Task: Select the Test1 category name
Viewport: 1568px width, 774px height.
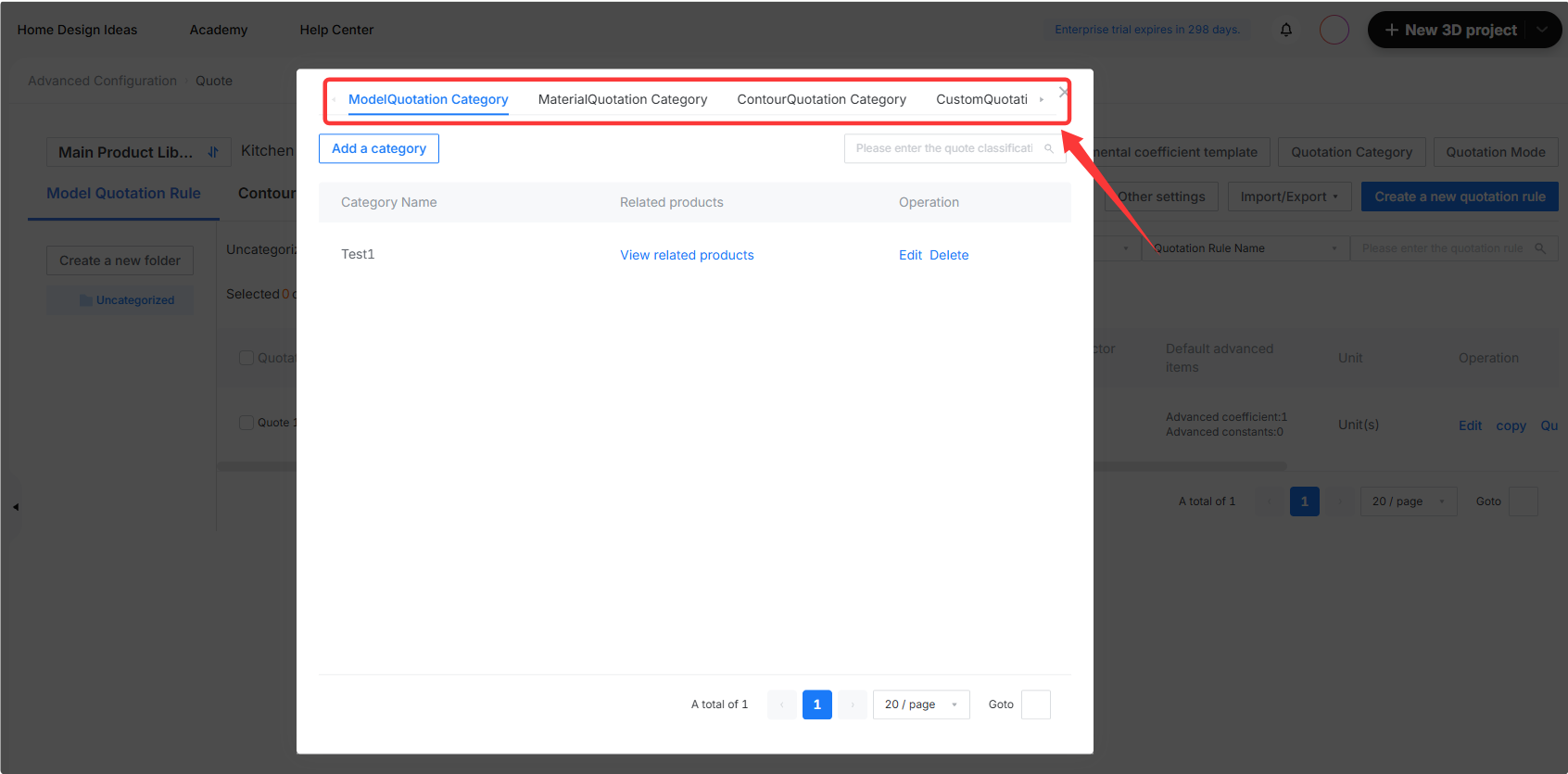Action: (358, 254)
